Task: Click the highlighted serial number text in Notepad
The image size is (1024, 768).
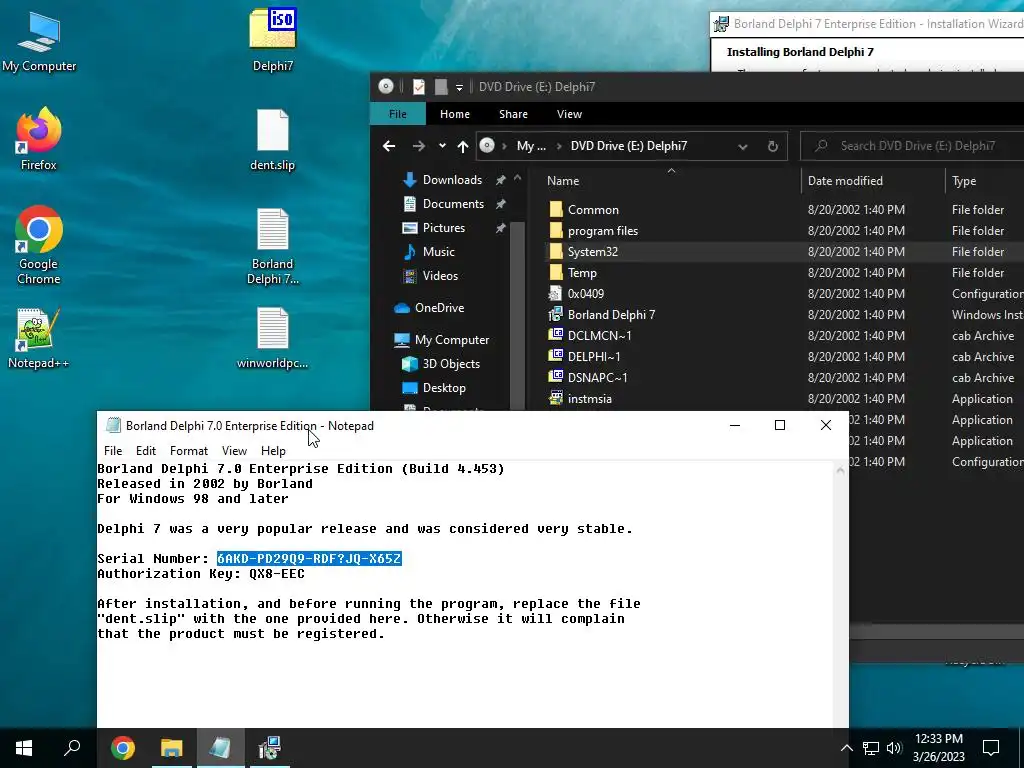Action: pos(309,558)
